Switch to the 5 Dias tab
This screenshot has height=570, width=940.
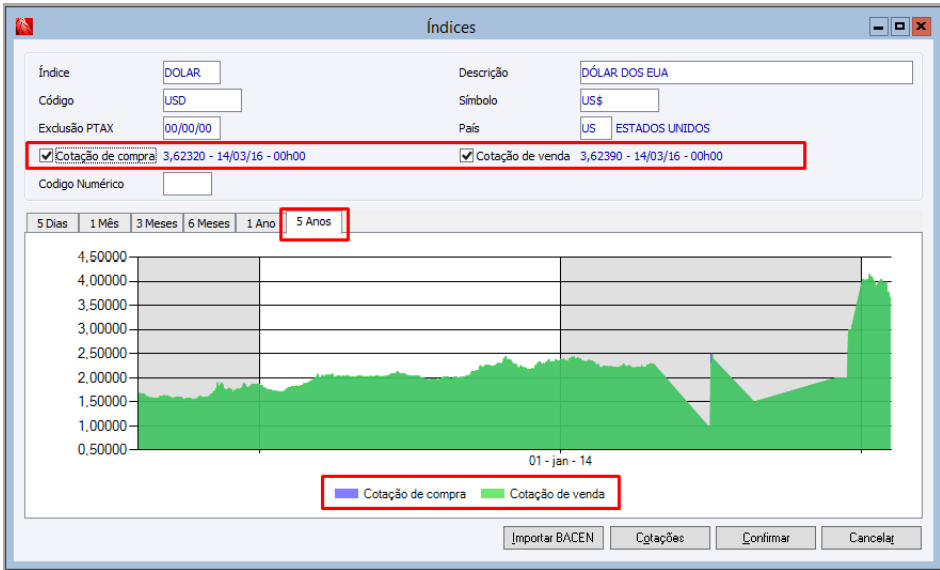52,224
